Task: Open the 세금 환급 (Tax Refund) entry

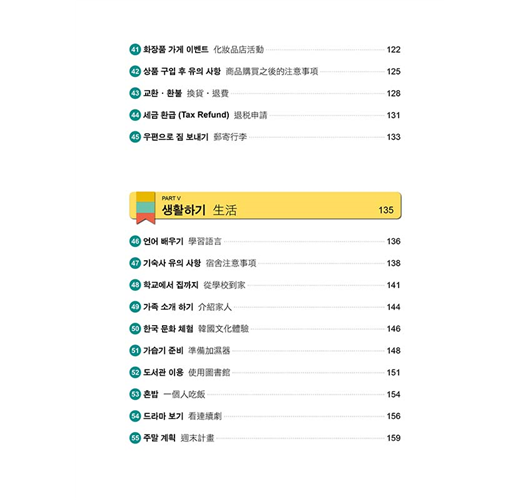Action: 265,115
